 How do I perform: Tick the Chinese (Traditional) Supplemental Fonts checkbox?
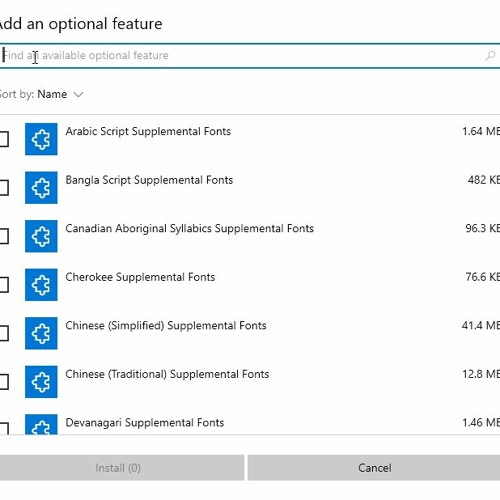coord(3,382)
